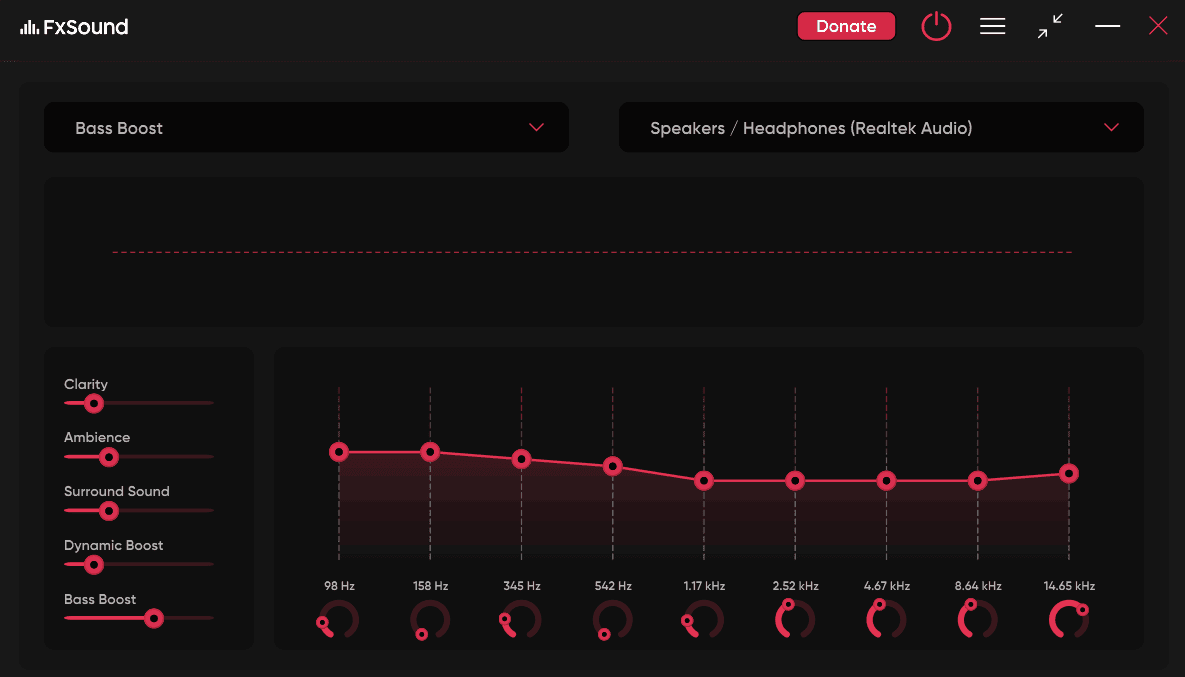Minimize the FxSound window
Image resolution: width=1185 pixels, height=677 pixels.
[x=1107, y=26]
